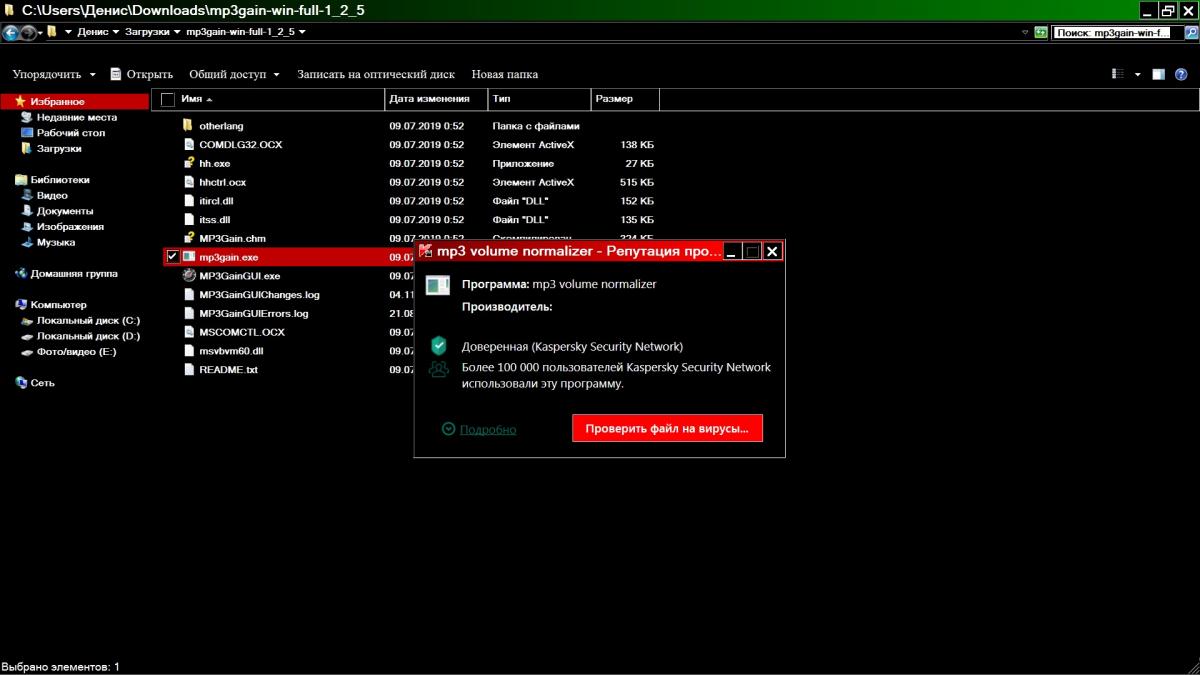Open the help question mark icon
1200x675 pixels.
1181,74
